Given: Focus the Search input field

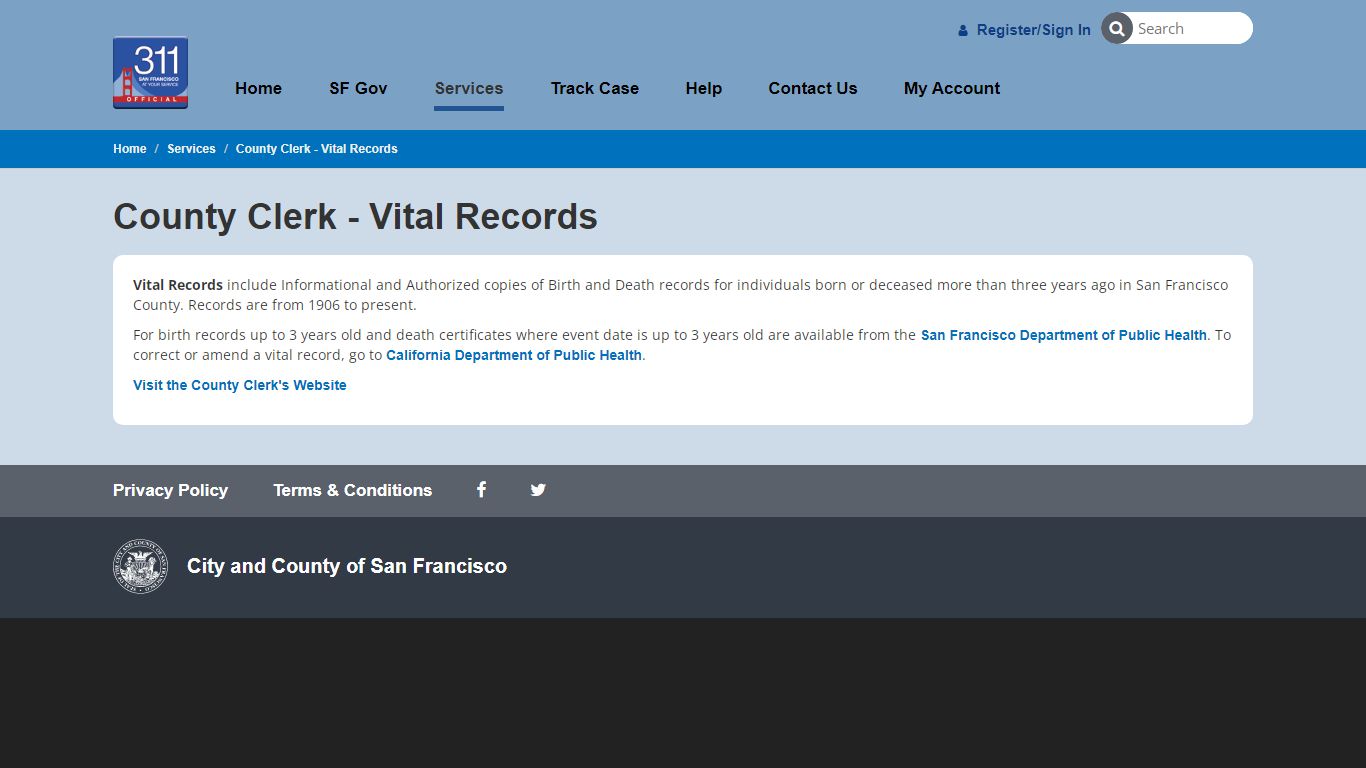Looking at the screenshot, I should [1191, 28].
